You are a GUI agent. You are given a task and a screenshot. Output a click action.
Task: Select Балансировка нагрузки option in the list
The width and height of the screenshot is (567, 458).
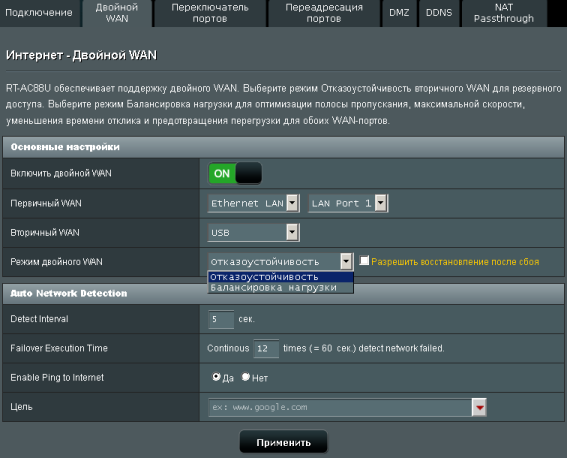coord(281,288)
